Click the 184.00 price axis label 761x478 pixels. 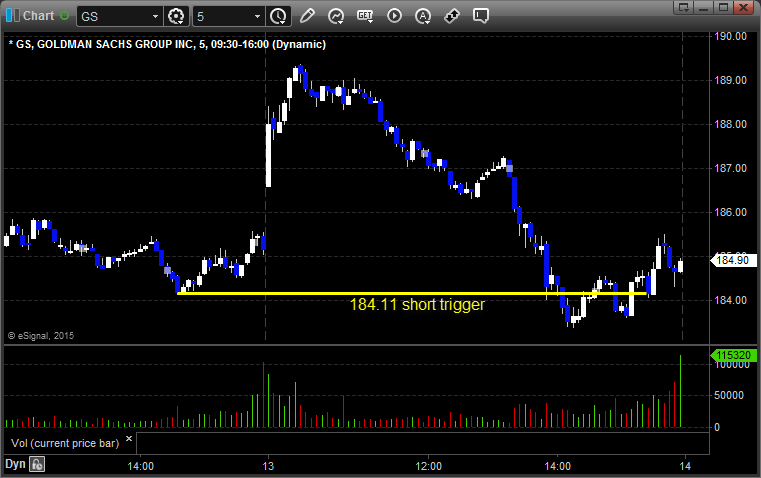[x=730, y=300]
